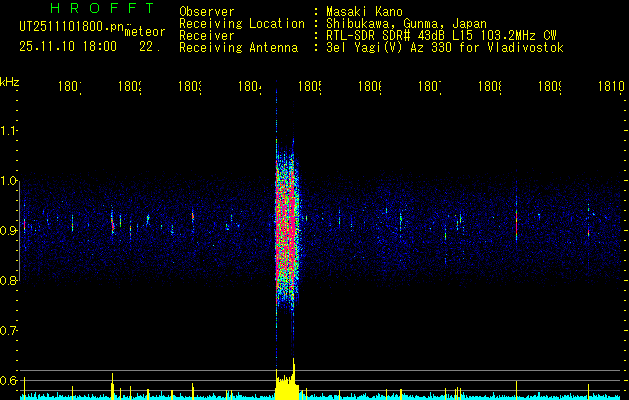Viewport: 629px width, 400px height.
Task: Click the 'meteor' label
Action: pos(145,32)
